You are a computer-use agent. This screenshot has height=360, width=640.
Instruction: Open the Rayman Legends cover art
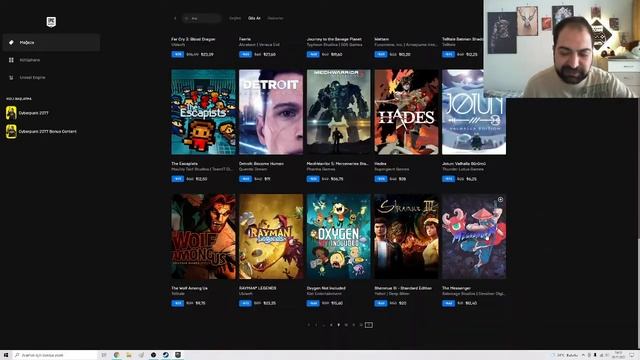pos(271,236)
